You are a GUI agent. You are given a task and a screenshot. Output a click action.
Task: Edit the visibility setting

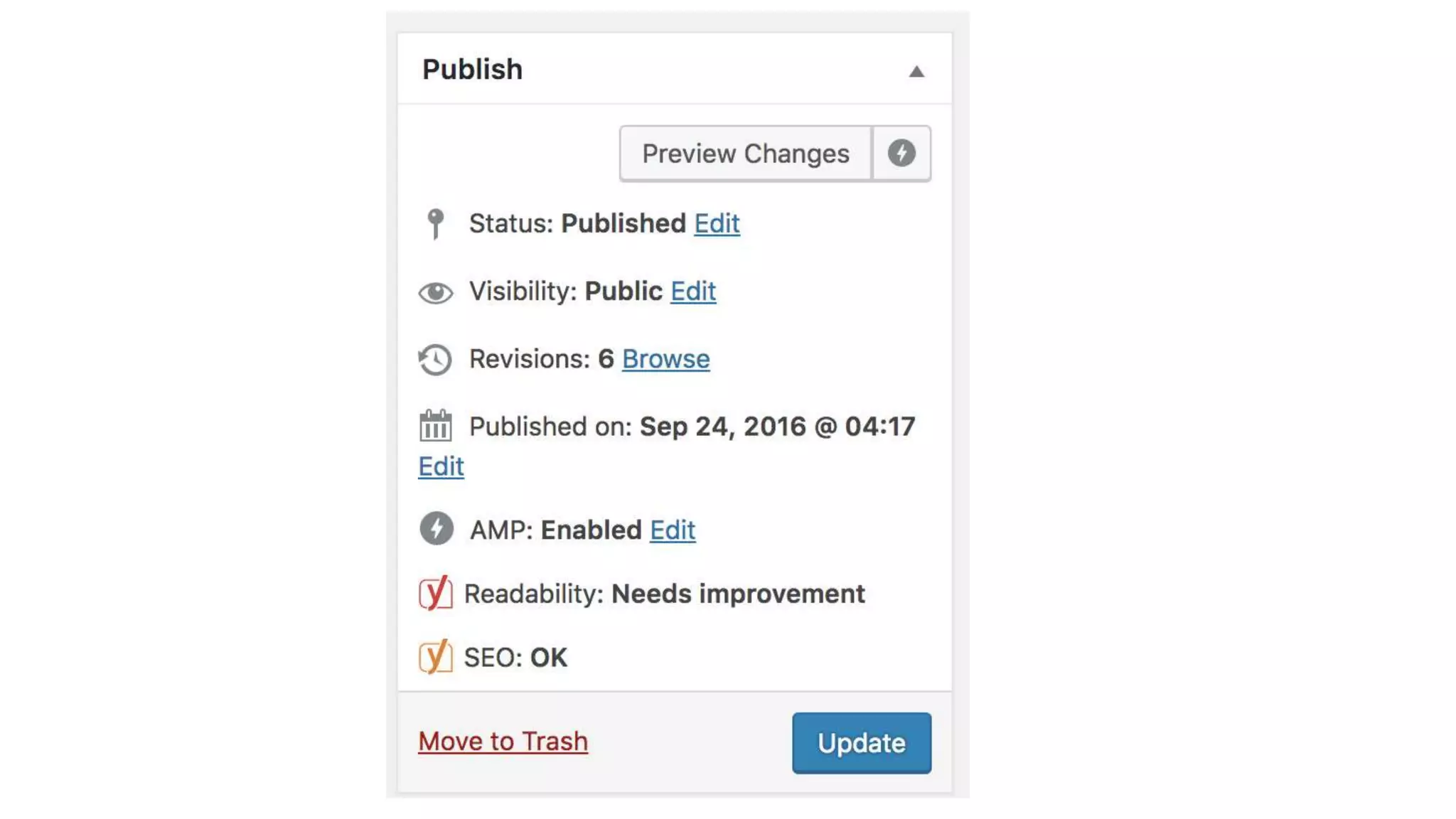[x=693, y=291]
